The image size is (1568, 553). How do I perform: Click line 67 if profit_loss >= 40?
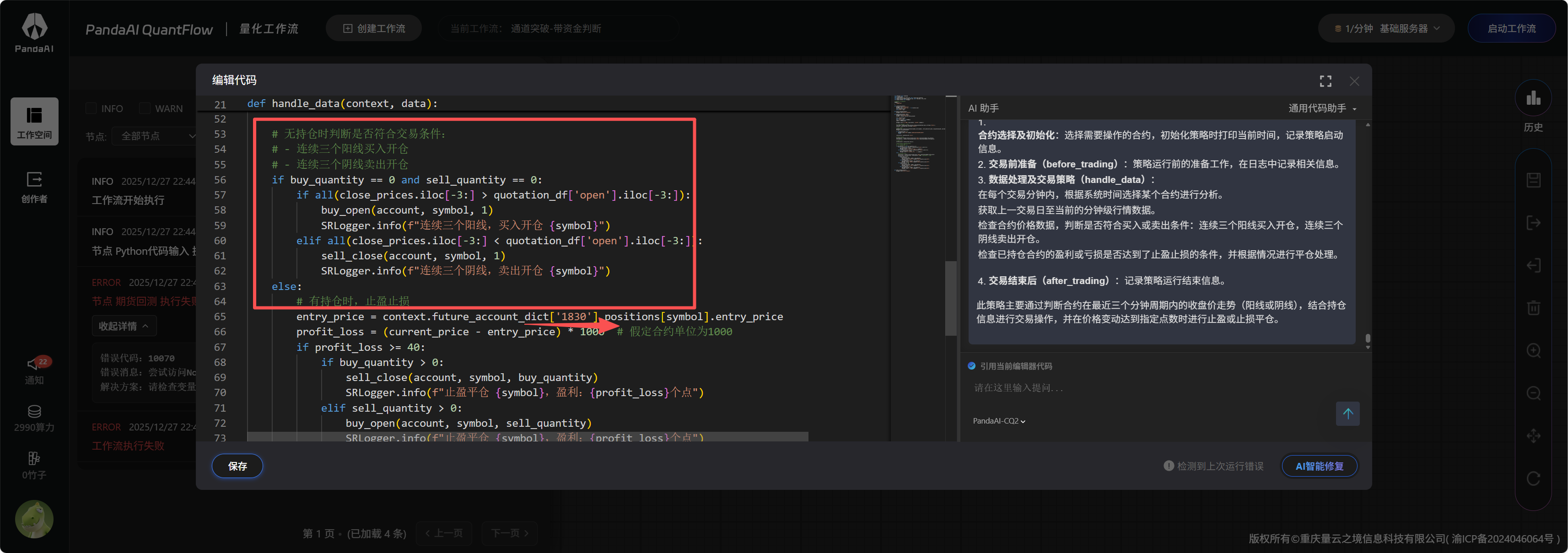click(361, 347)
